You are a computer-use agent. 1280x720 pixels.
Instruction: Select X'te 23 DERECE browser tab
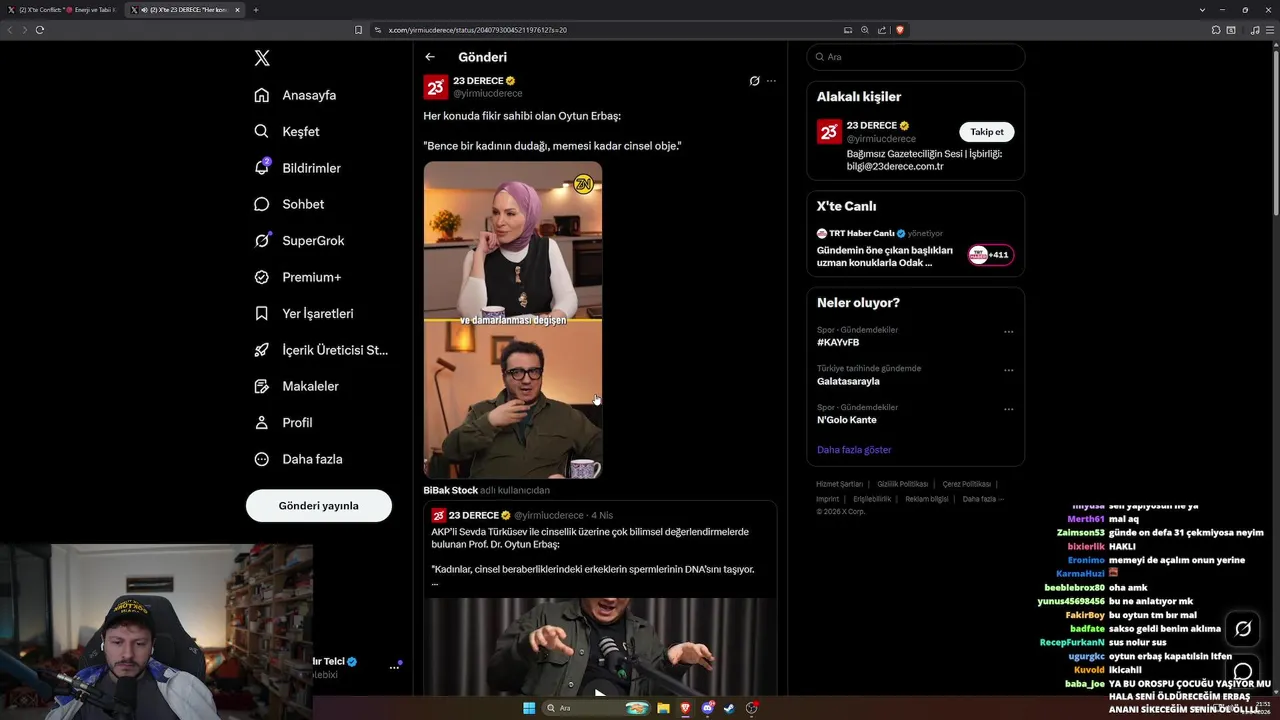(x=185, y=10)
